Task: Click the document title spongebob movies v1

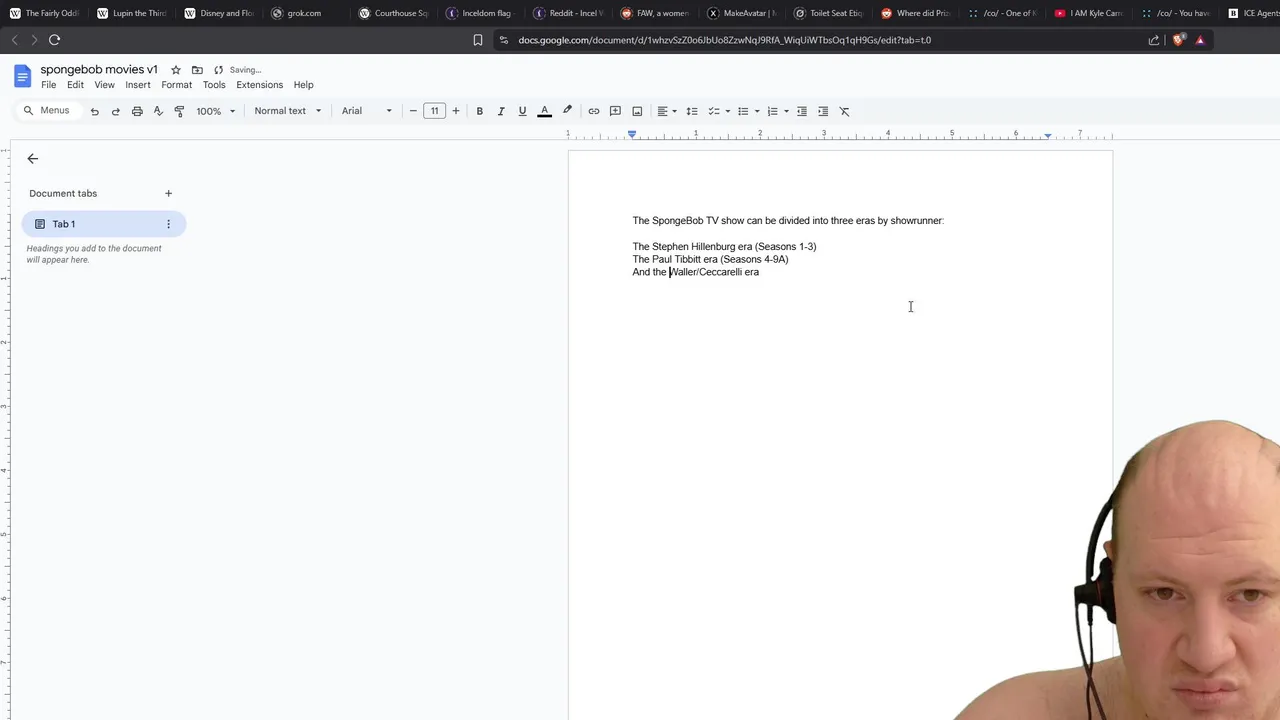Action: [x=99, y=70]
